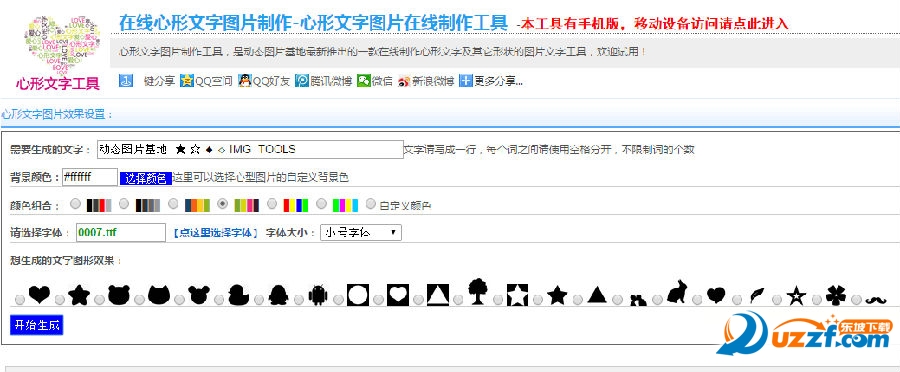Select the heart shape silhouette
This screenshot has height=372, width=900.
(40, 294)
